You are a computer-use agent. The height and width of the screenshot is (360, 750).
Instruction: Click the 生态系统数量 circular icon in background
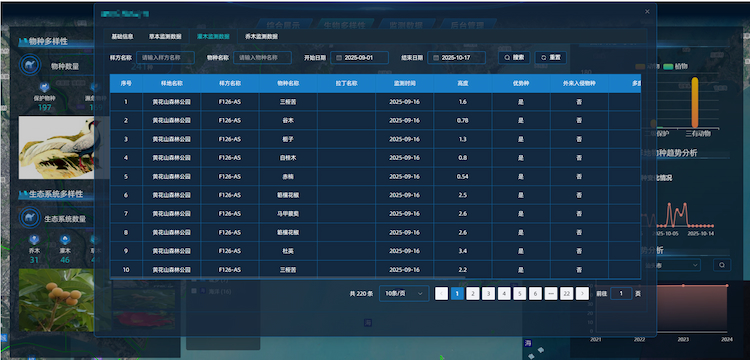click(30, 218)
